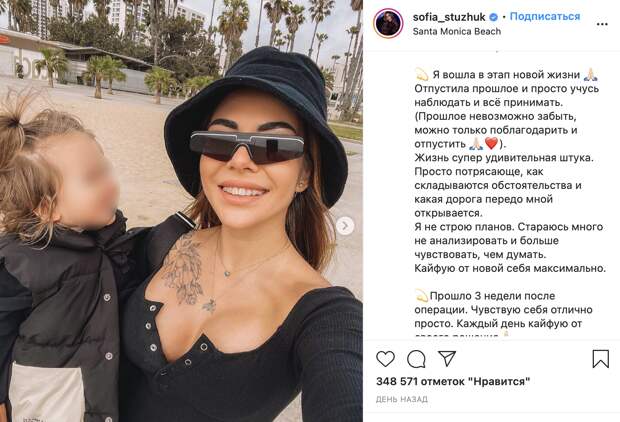
Task: Click the red heart emoji in caption
Action: pyautogui.click(x=491, y=143)
